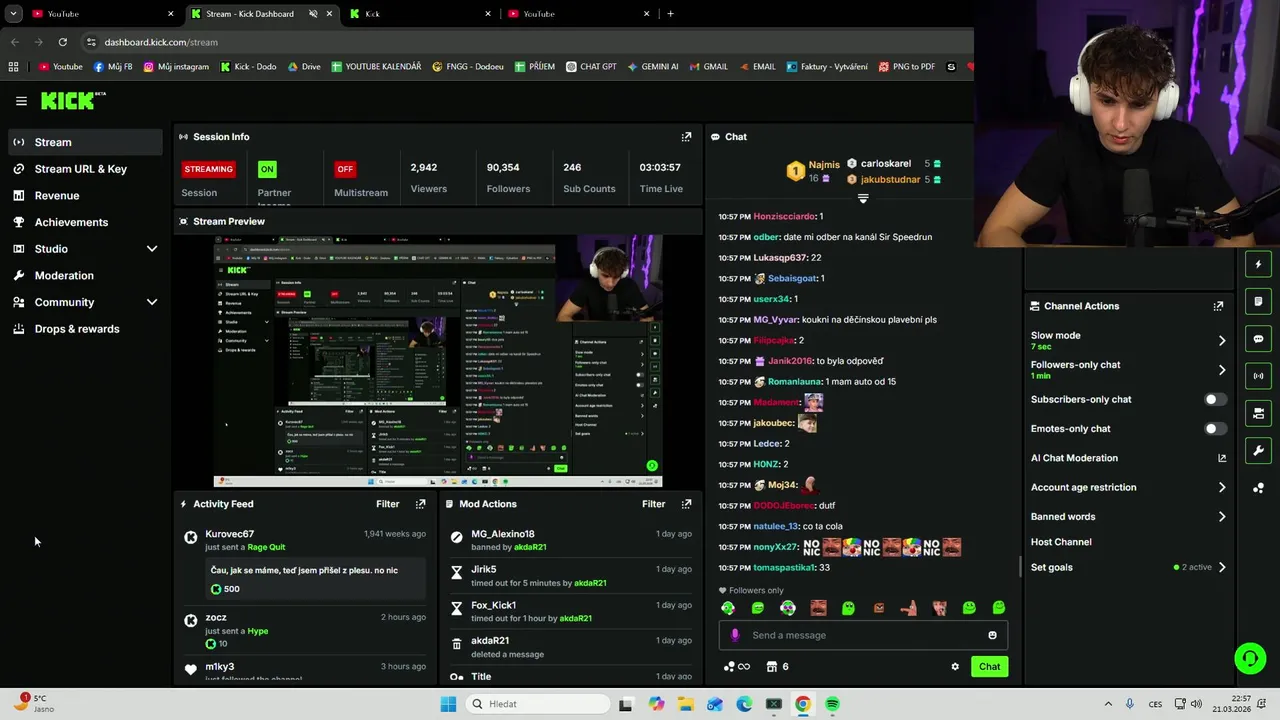Image resolution: width=1280 pixels, height=720 pixels.
Task: Toggle Emotes-only chat switch
Action: [x=1215, y=429]
